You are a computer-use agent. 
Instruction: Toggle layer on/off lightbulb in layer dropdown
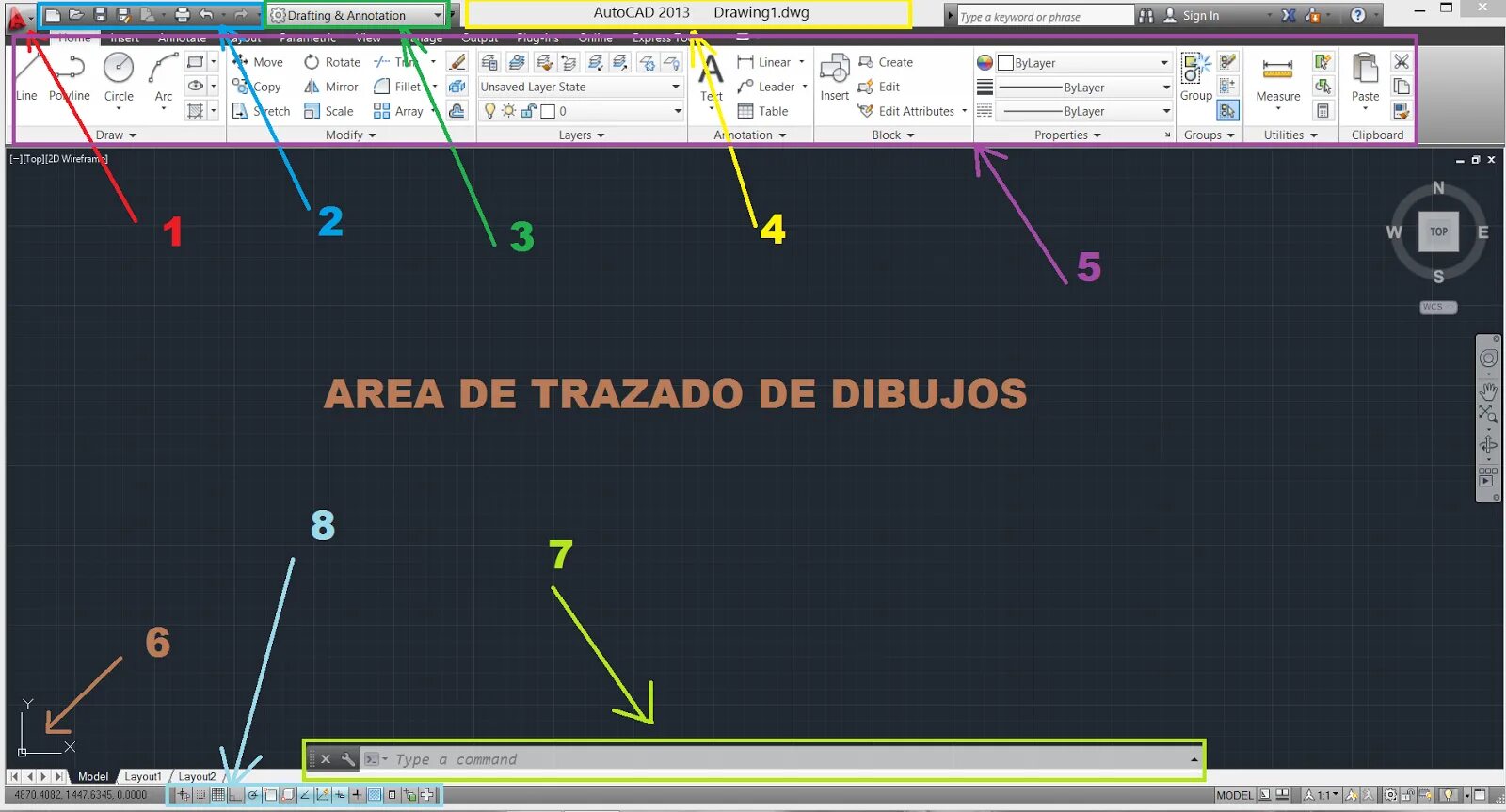(489, 111)
